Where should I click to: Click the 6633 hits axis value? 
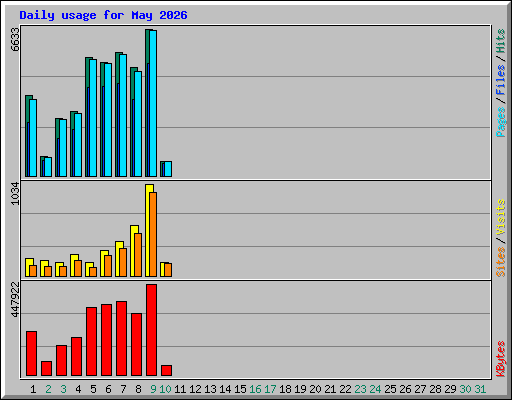point(15,39)
